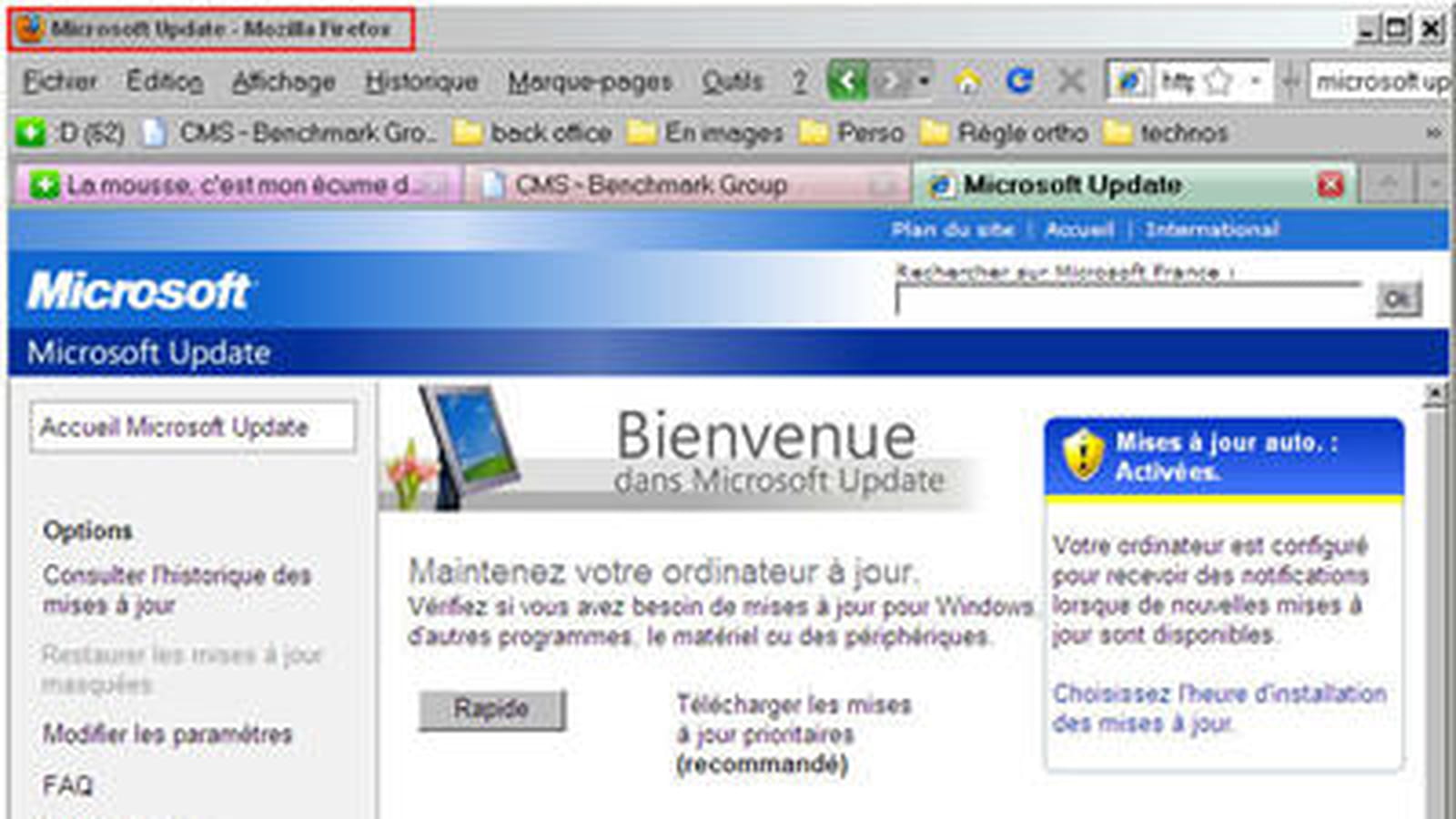Image resolution: width=1456 pixels, height=819 pixels.
Task: Go back with the green back arrow
Action: [847, 82]
